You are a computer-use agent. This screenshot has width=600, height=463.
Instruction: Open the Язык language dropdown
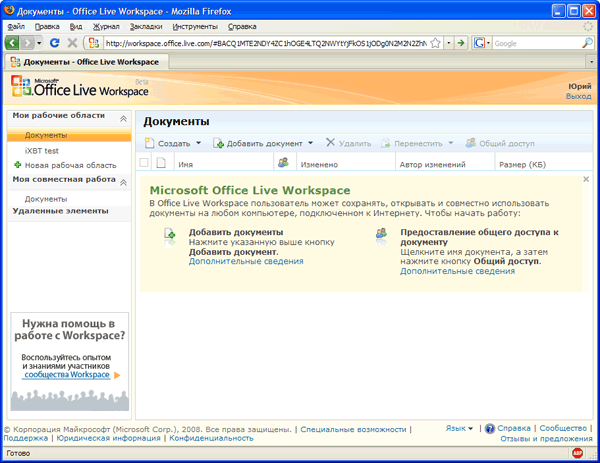tap(459, 428)
